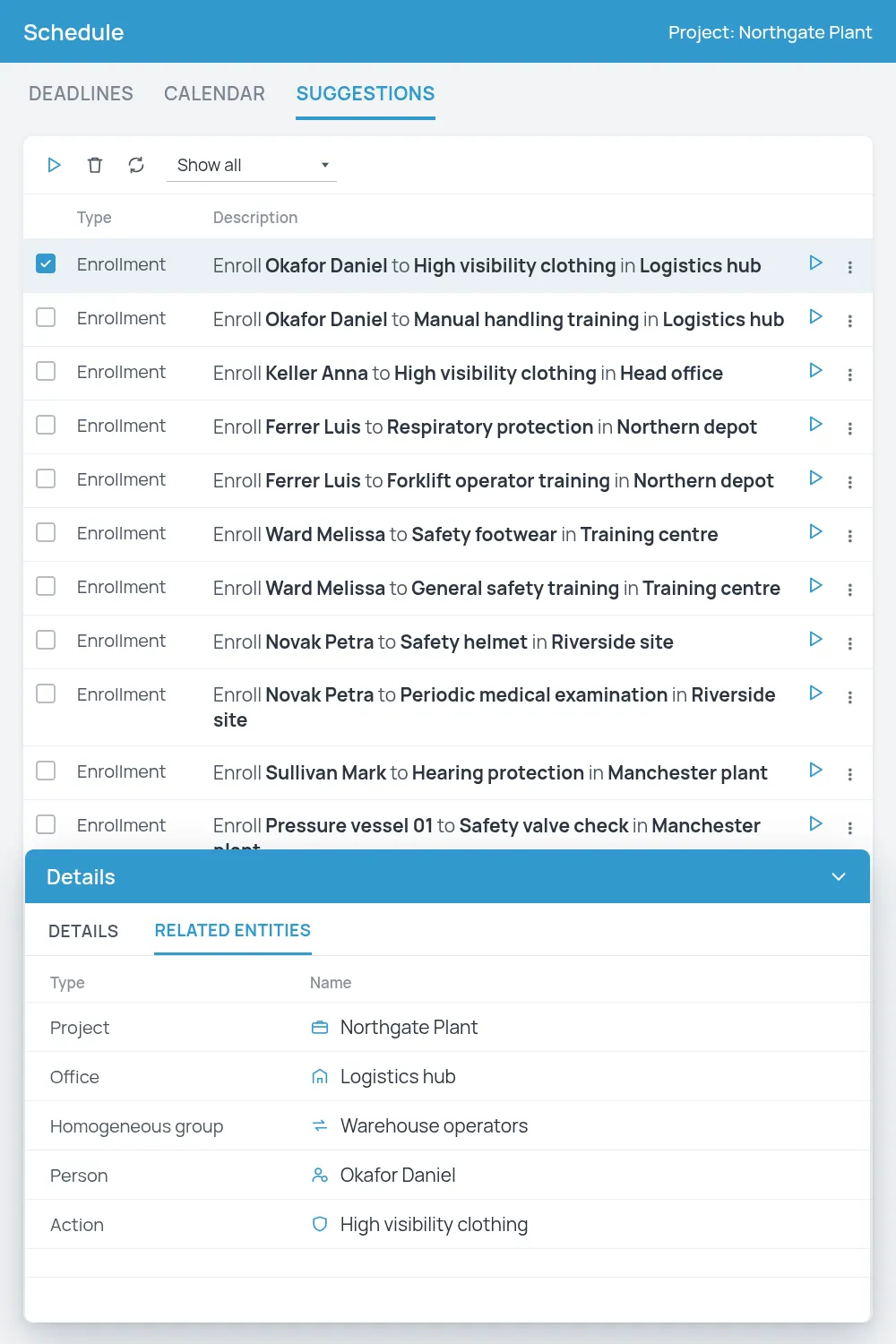Apply the Novak Petra Safety helmet suggestion

coord(815,639)
